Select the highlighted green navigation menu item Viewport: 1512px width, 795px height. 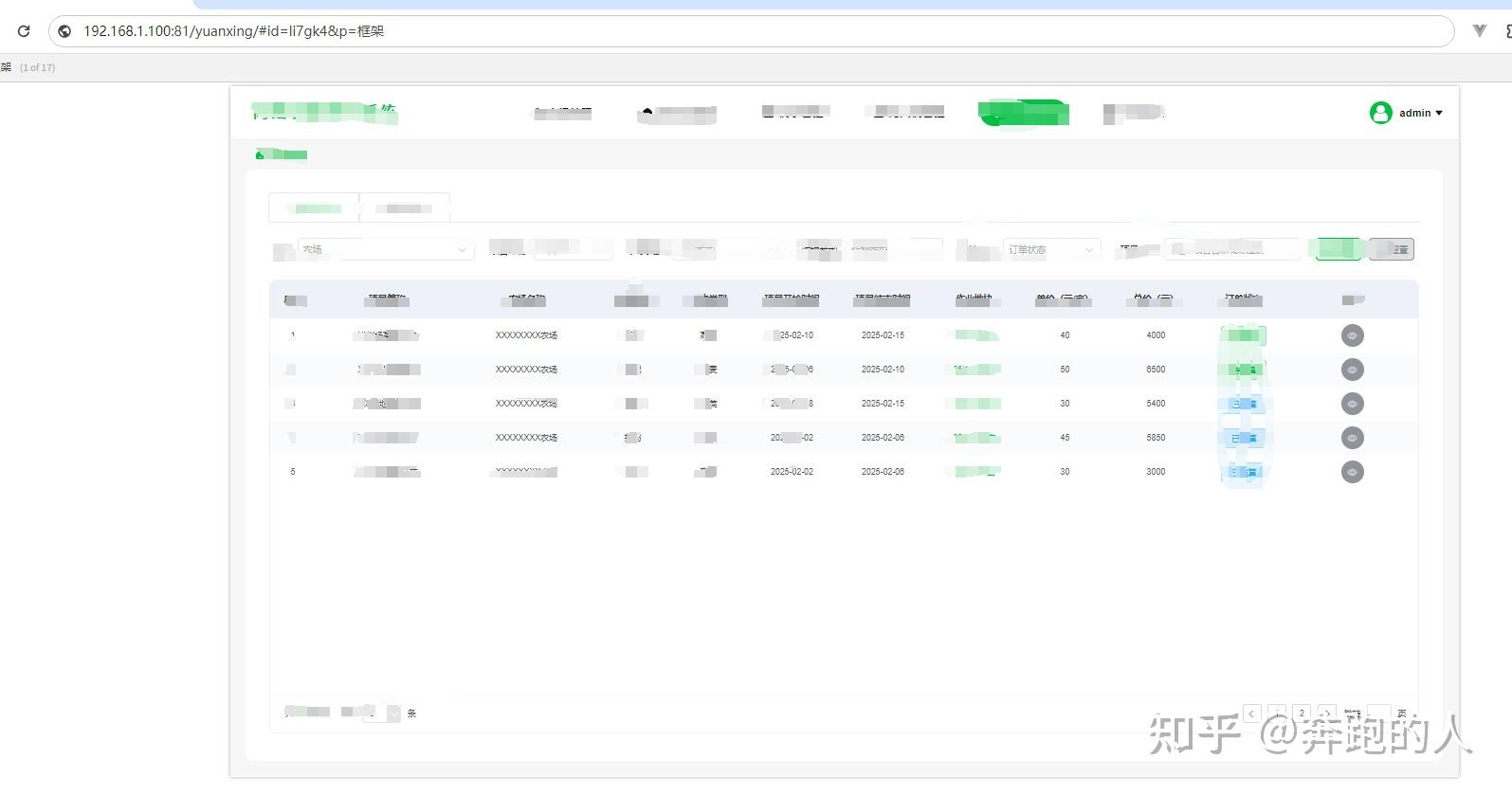1024,113
